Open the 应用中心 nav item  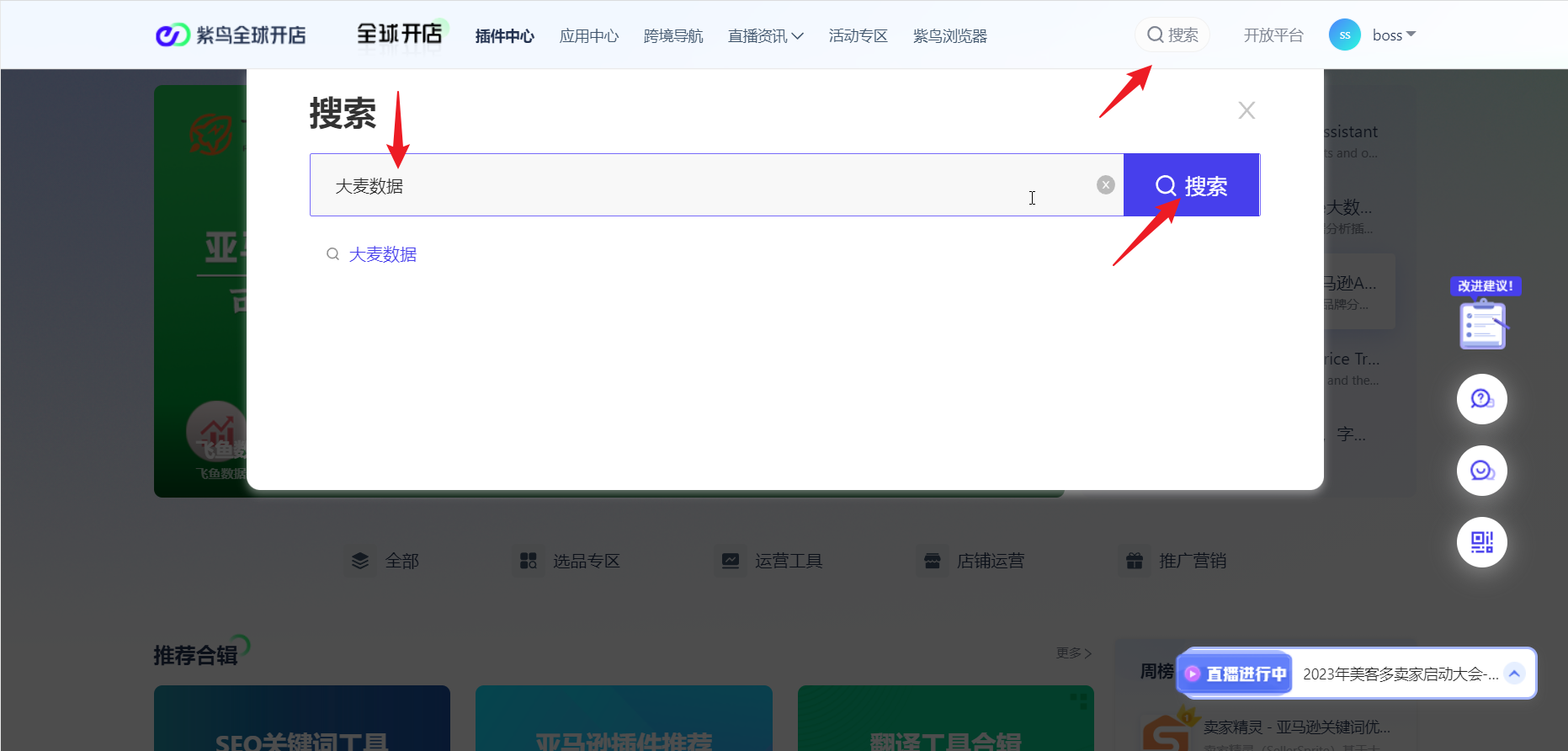point(589,36)
